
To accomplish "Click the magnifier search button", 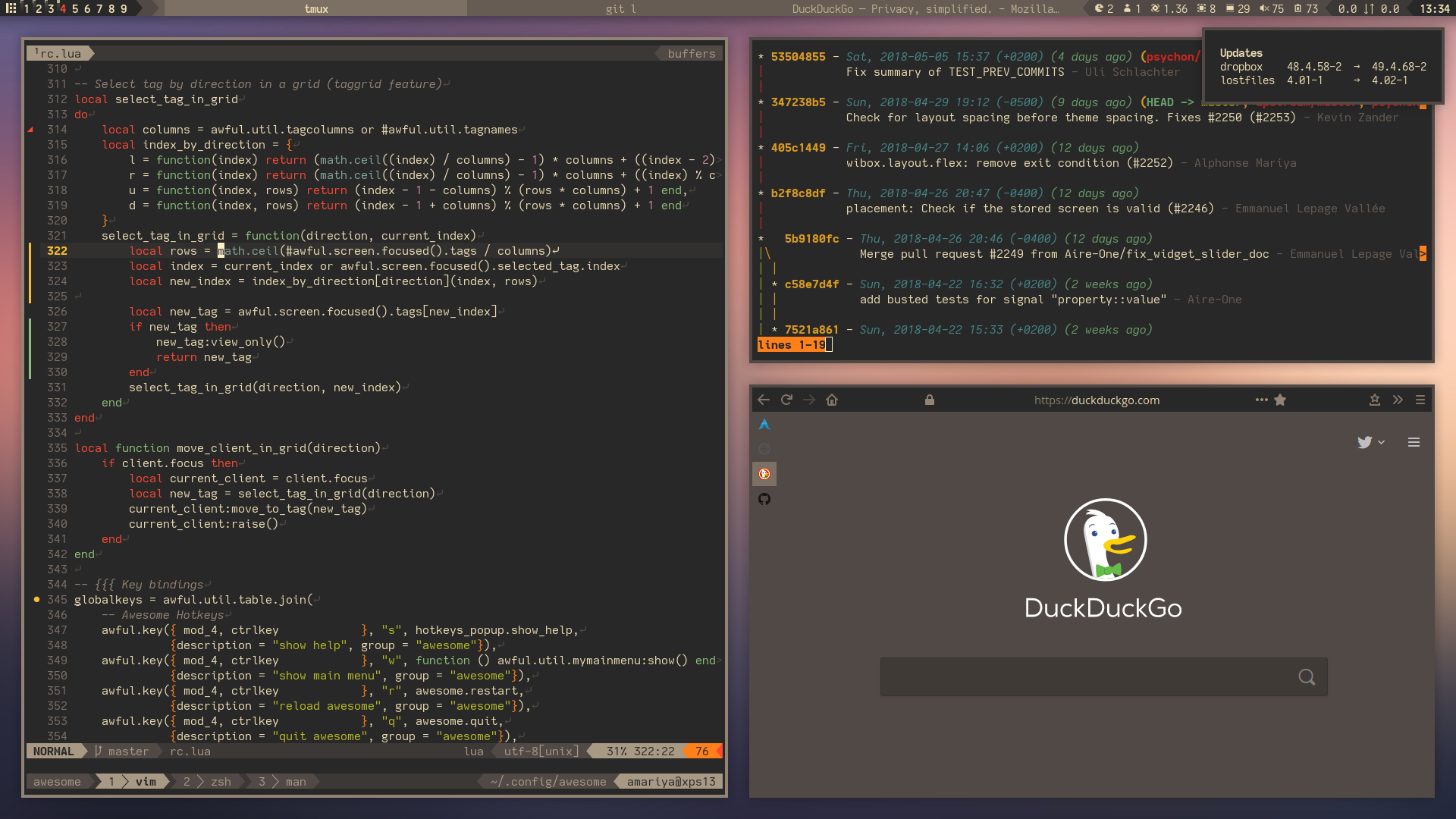I will coord(1307,676).
